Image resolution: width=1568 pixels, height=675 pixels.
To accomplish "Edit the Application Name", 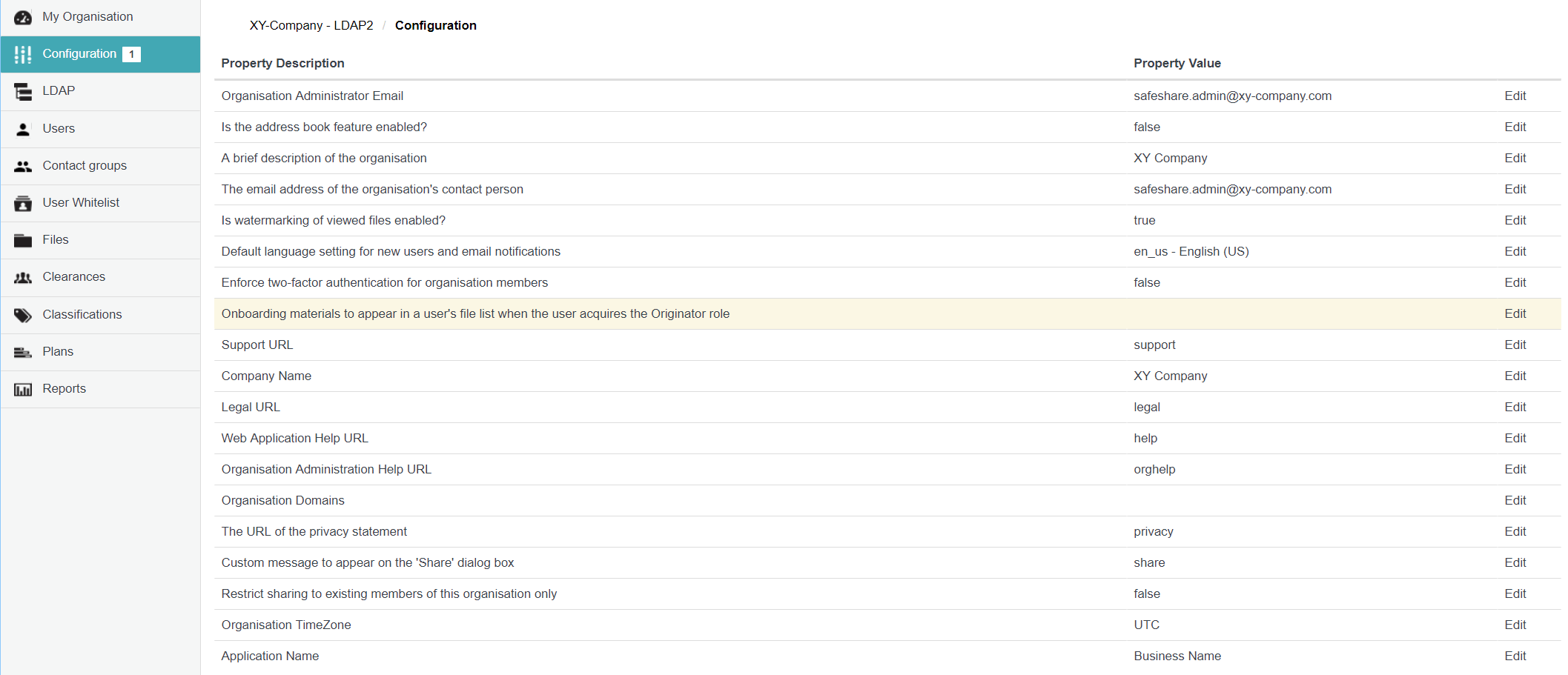I will coord(1515,656).
